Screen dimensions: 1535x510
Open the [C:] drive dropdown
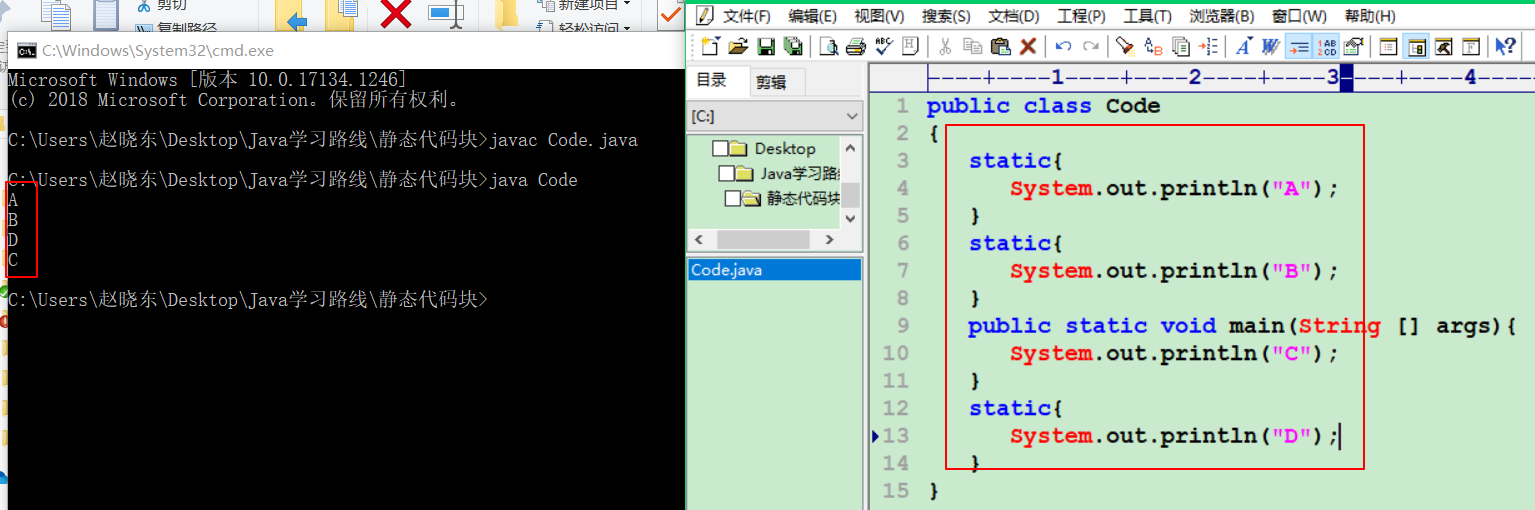click(x=775, y=116)
